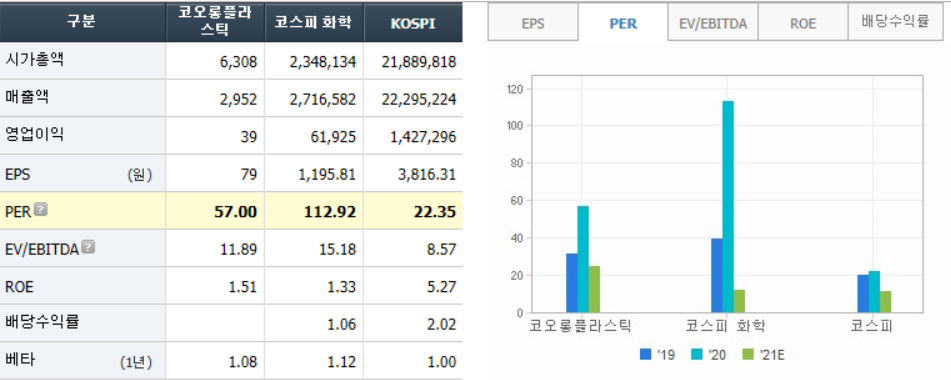Select the 배당수익률 row label in table

(41, 323)
